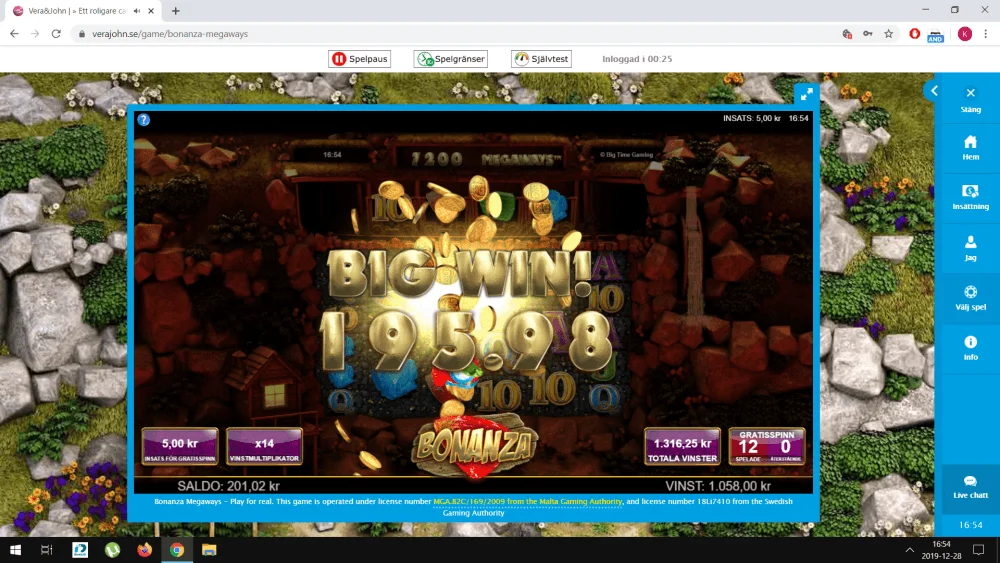The image size is (1000, 563).
Task: Expand the game to fullscreen
Action: point(806,94)
